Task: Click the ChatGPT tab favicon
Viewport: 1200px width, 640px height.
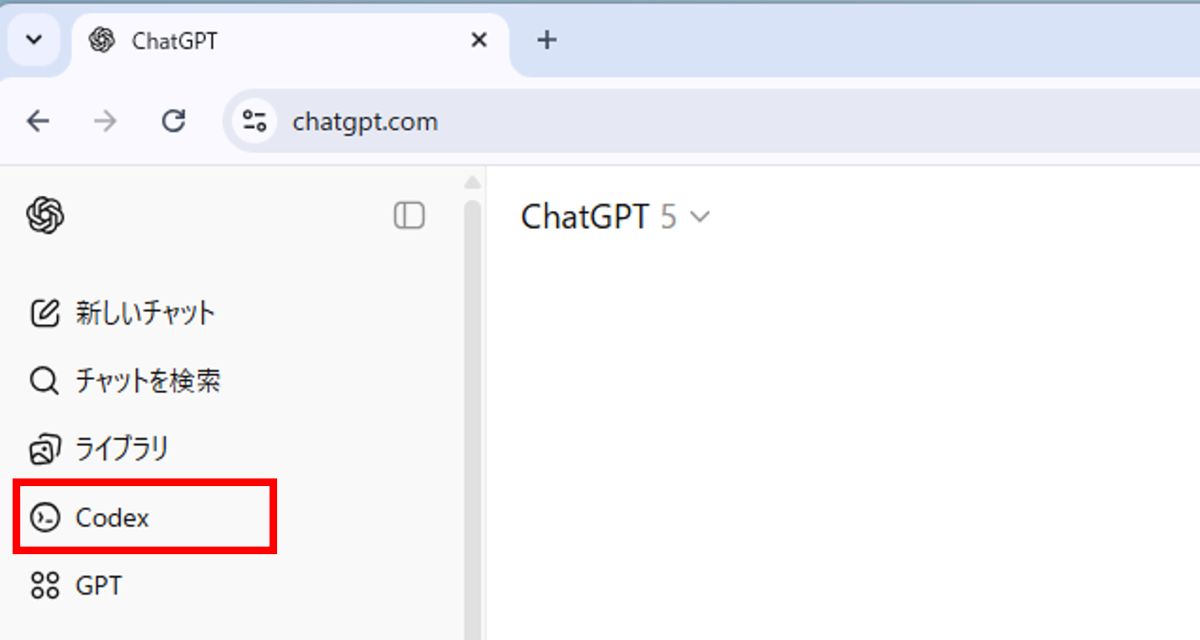Action: click(x=101, y=41)
